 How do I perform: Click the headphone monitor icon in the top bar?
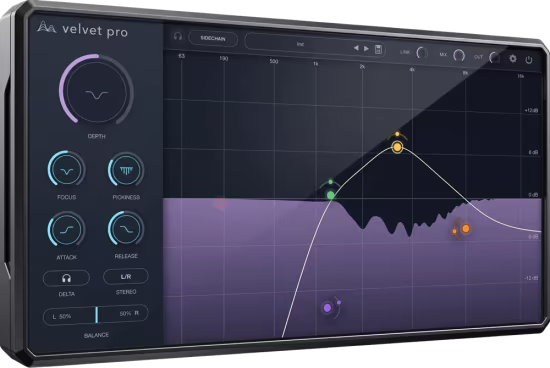tap(178, 36)
